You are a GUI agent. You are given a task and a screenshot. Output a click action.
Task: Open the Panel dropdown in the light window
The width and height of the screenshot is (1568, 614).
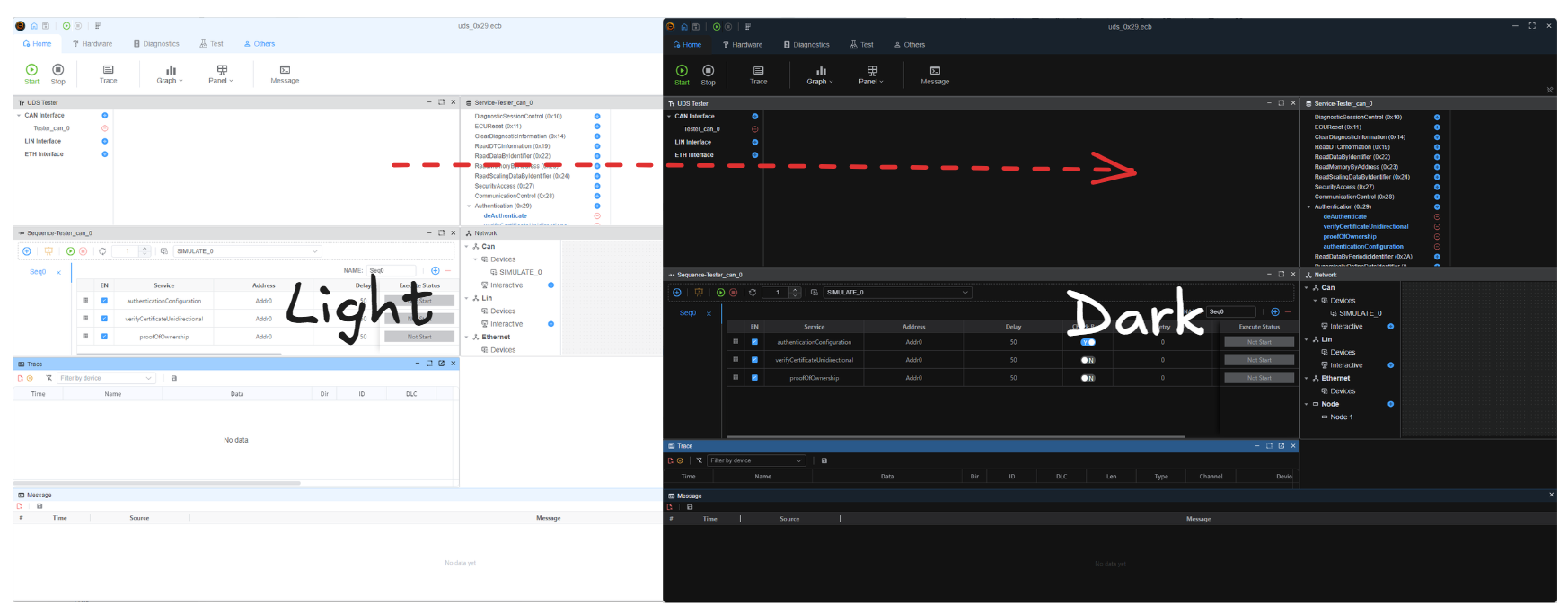click(x=221, y=74)
